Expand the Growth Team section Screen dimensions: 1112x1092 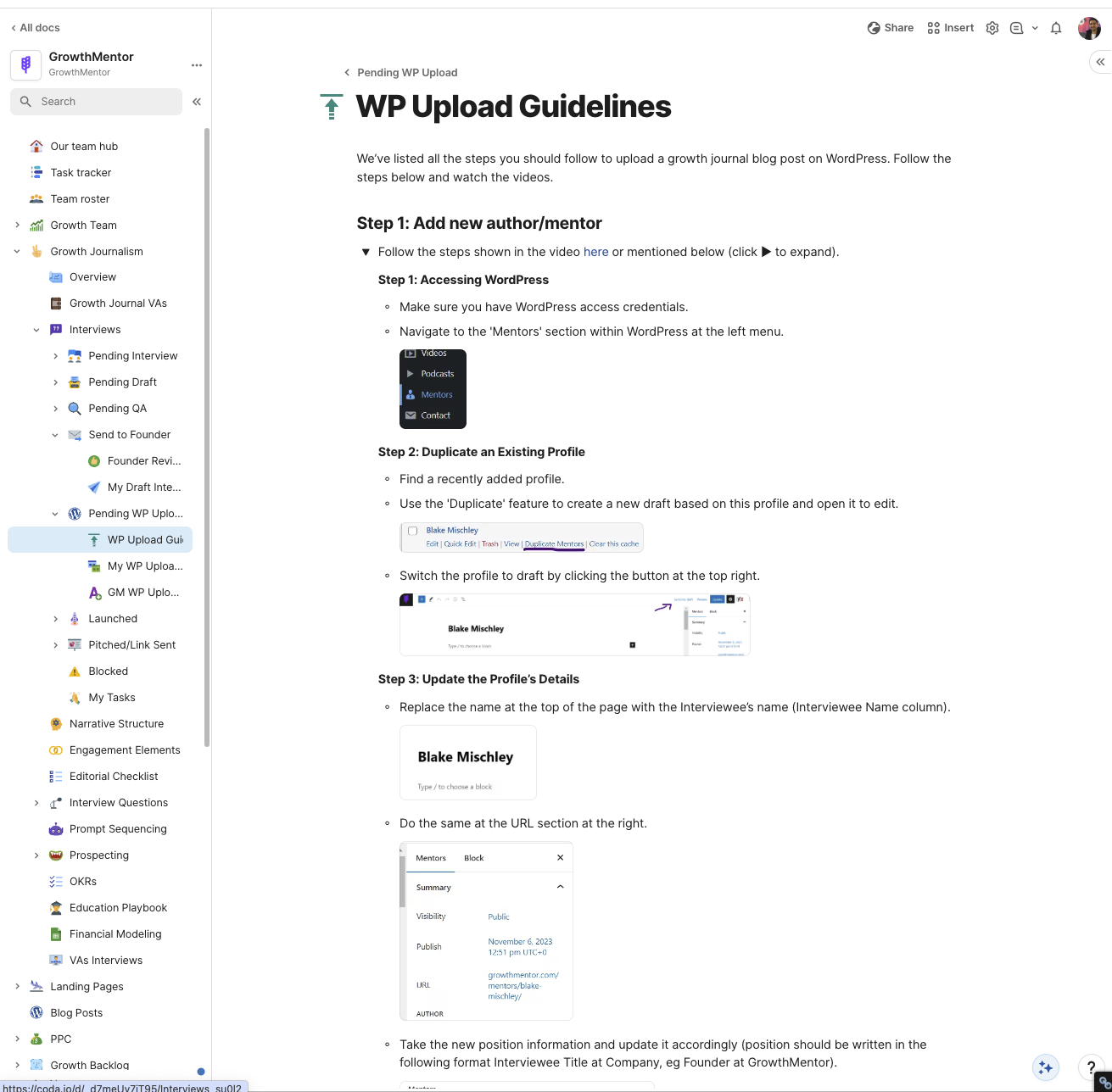[x=17, y=225]
